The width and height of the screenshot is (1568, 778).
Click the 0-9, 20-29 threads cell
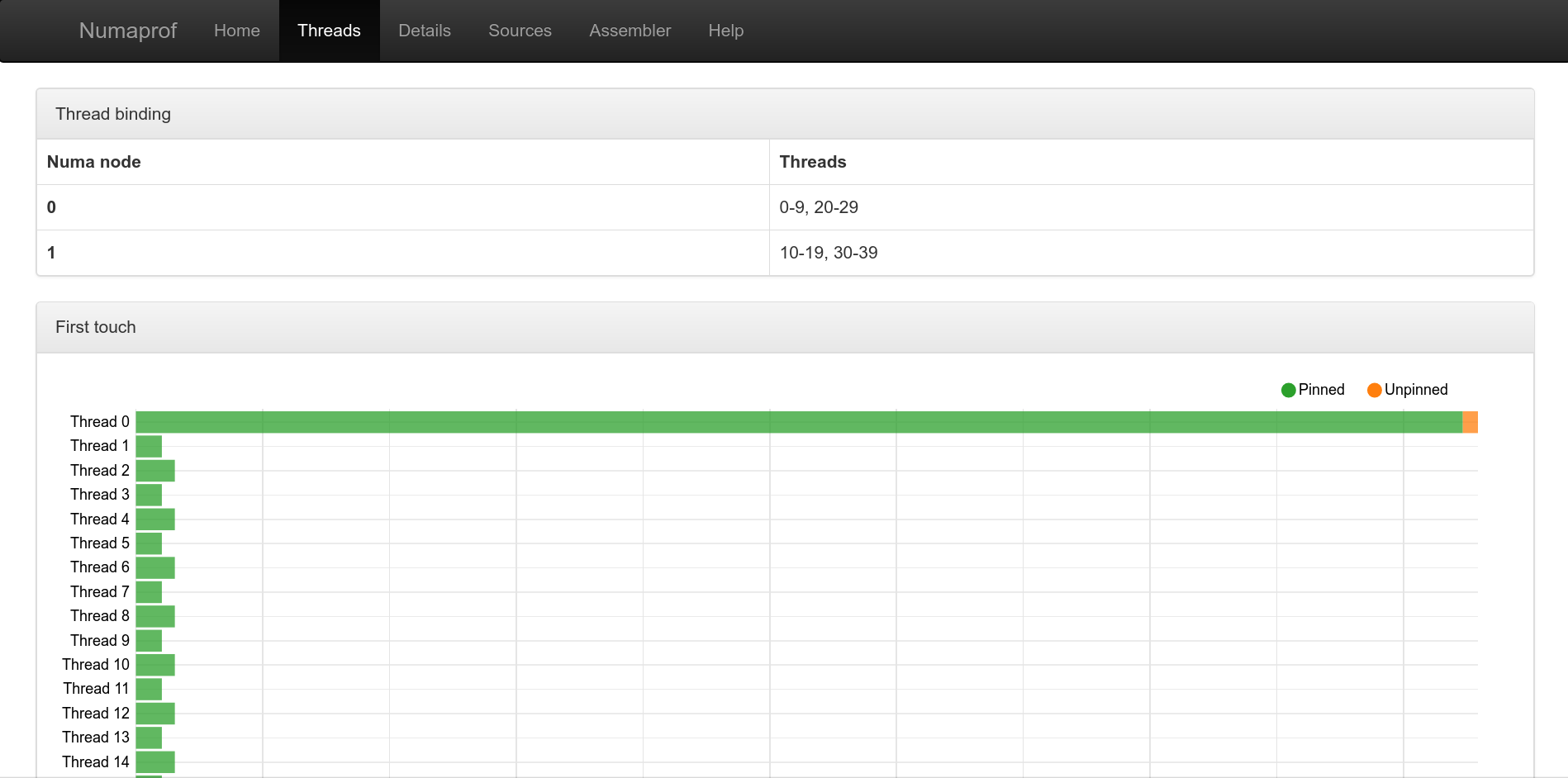tap(819, 207)
